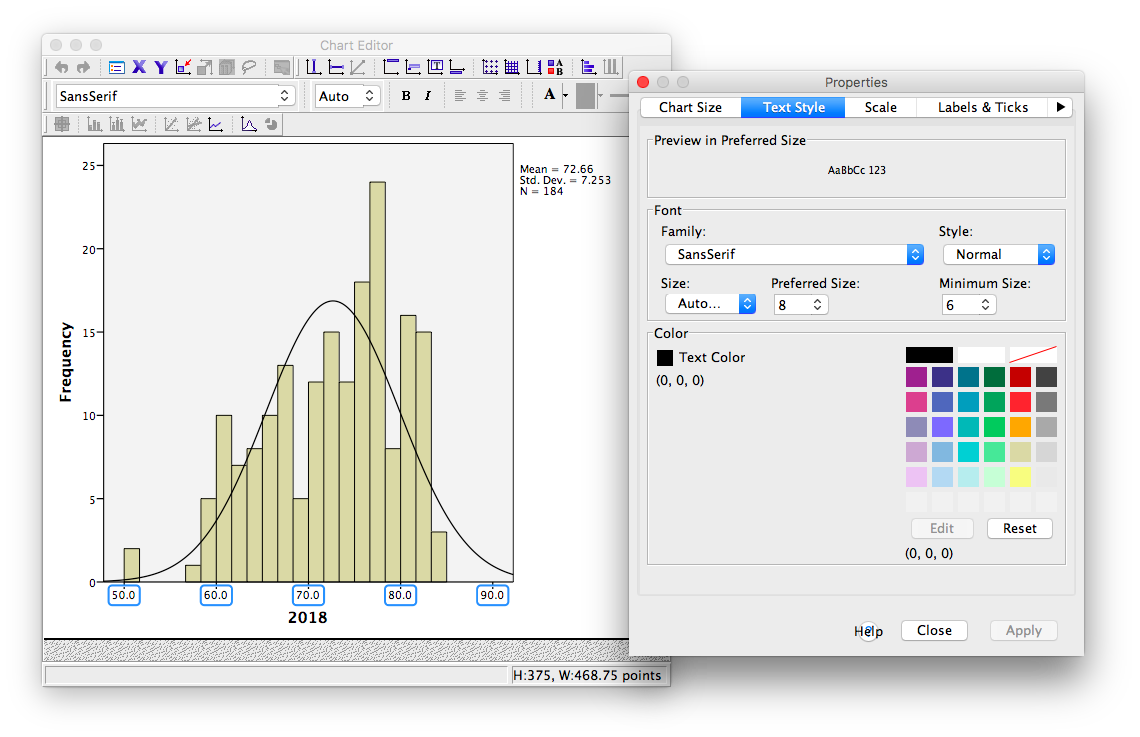Click the pie slice explode icon
The width and height of the screenshot is (1140, 737).
[x=271, y=124]
